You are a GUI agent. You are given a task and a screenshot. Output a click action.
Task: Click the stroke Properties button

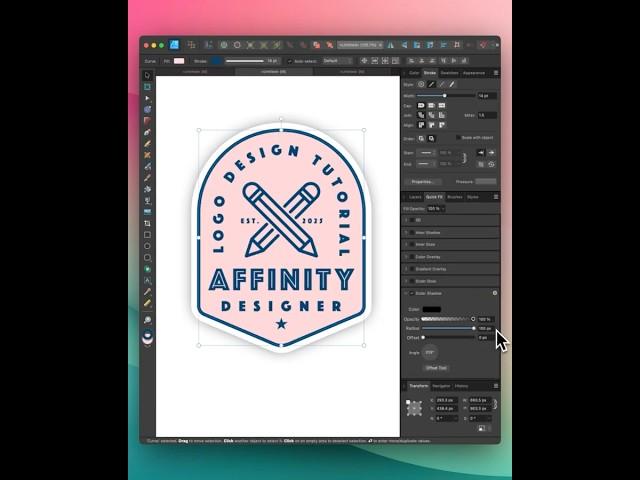click(422, 182)
